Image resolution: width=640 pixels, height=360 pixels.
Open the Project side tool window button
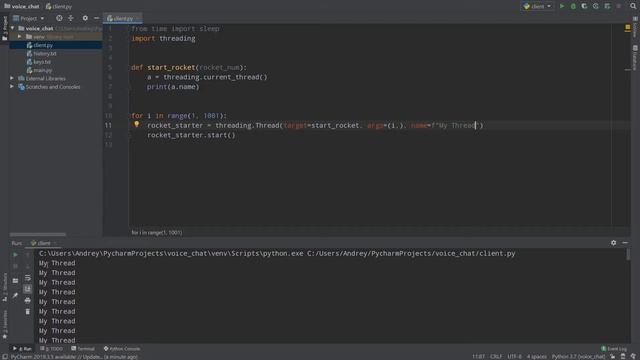click(4, 28)
